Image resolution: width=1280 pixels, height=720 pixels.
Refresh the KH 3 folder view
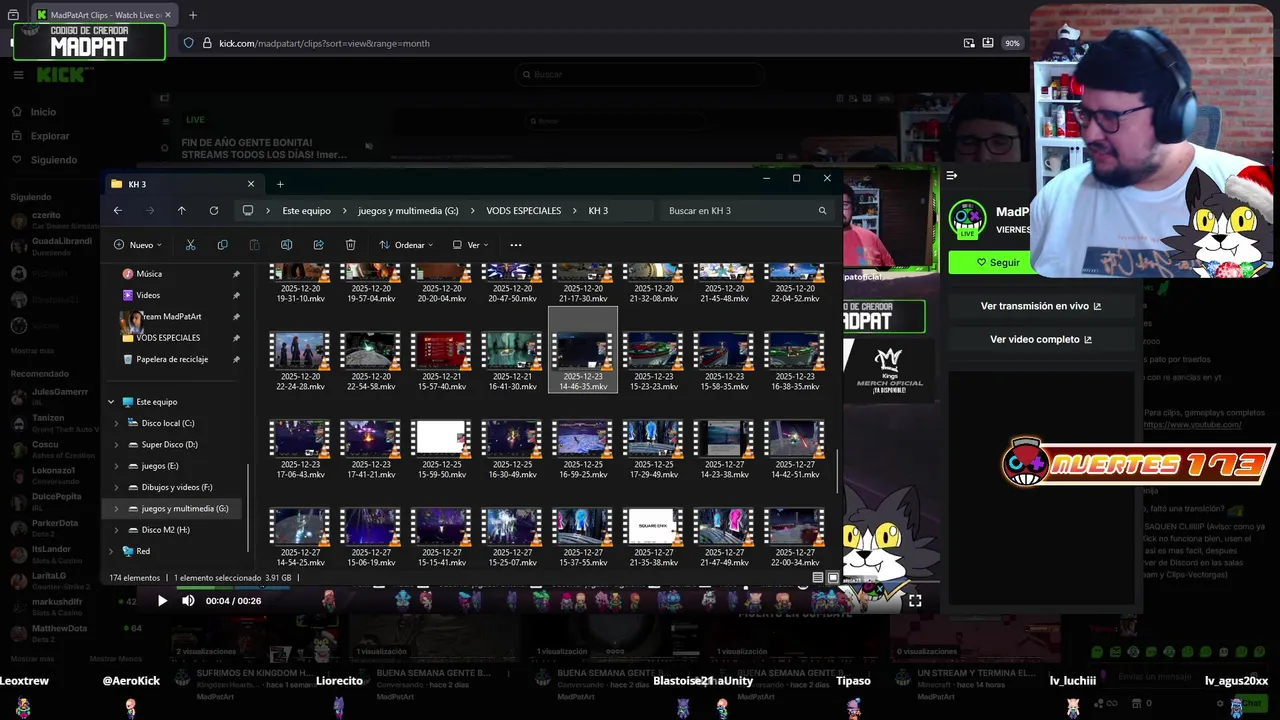pos(213,211)
